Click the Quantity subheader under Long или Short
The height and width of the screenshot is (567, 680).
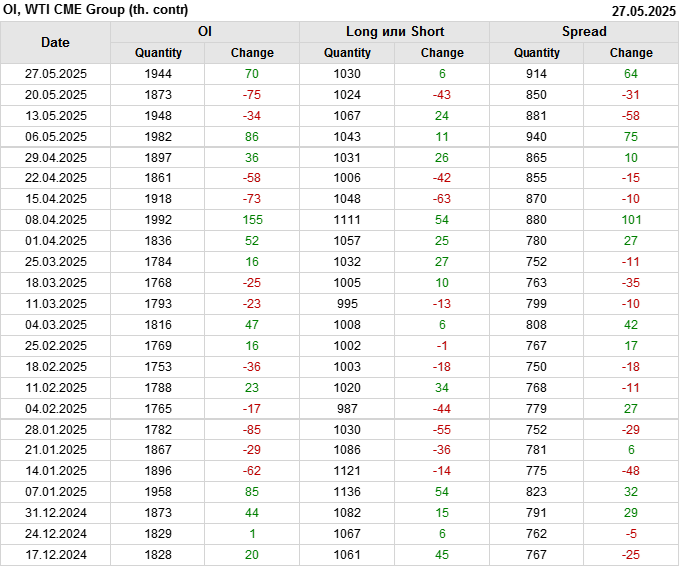click(347, 53)
